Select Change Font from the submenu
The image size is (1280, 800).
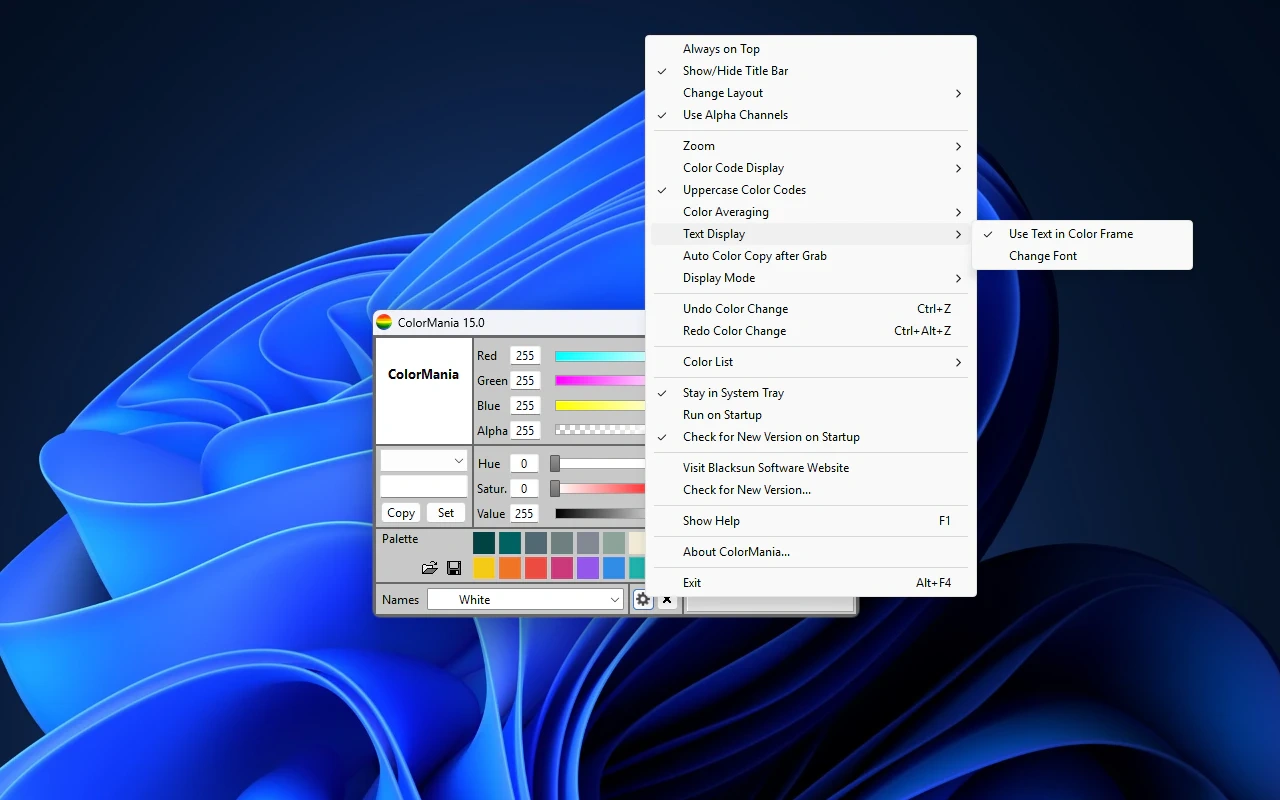pos(1043,256)
